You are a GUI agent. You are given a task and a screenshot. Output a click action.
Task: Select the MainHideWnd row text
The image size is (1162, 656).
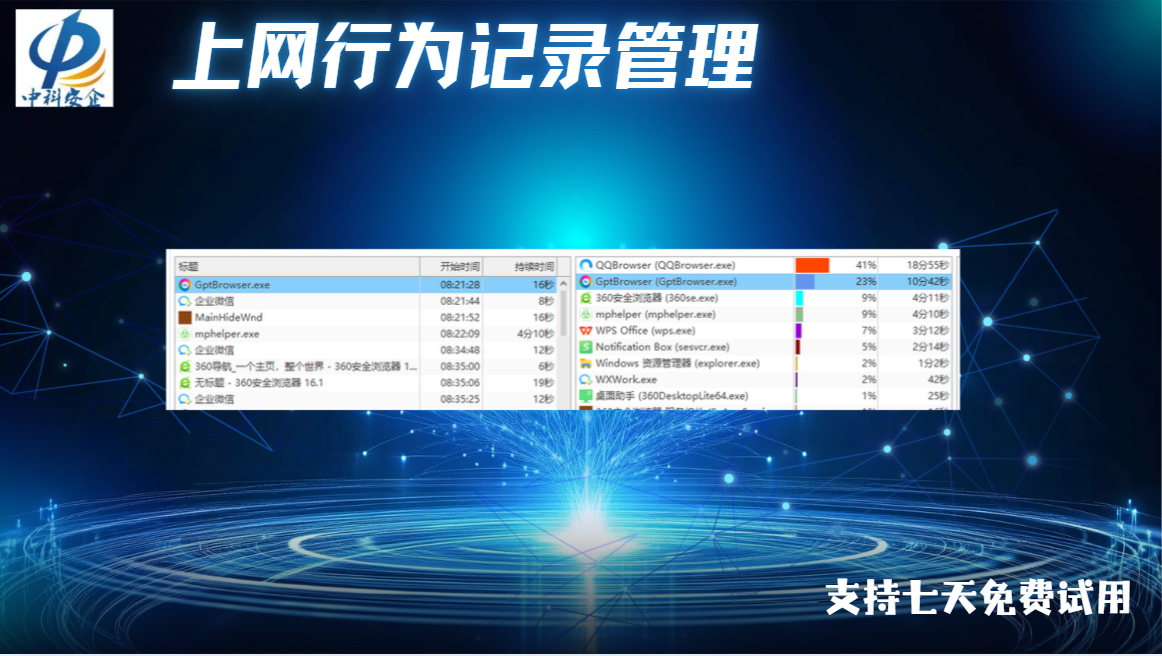[x=228, y=317]
